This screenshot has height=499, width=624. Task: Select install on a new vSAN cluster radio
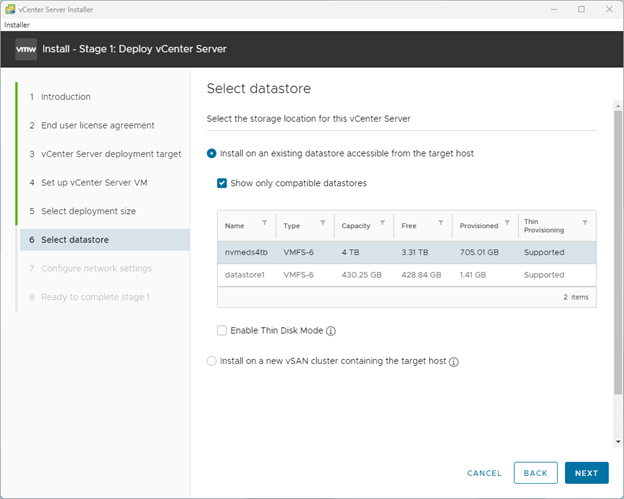[x=211, y=361]
